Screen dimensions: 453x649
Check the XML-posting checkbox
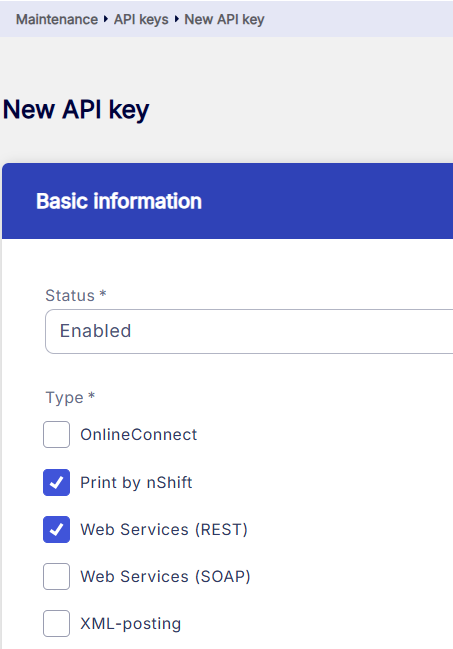click(56, 623)
